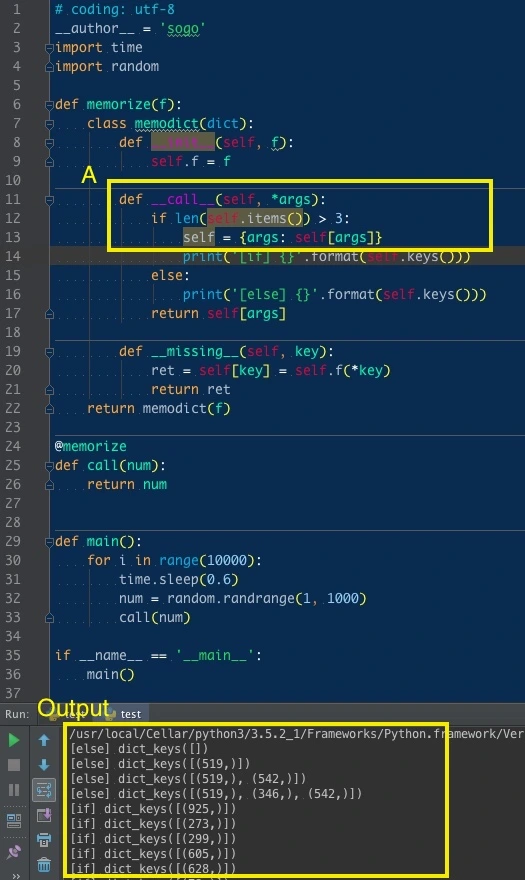Restore the Run layout icon
Image resolution: width=525 pixels, height=880 pixels.
pos(14,821)
